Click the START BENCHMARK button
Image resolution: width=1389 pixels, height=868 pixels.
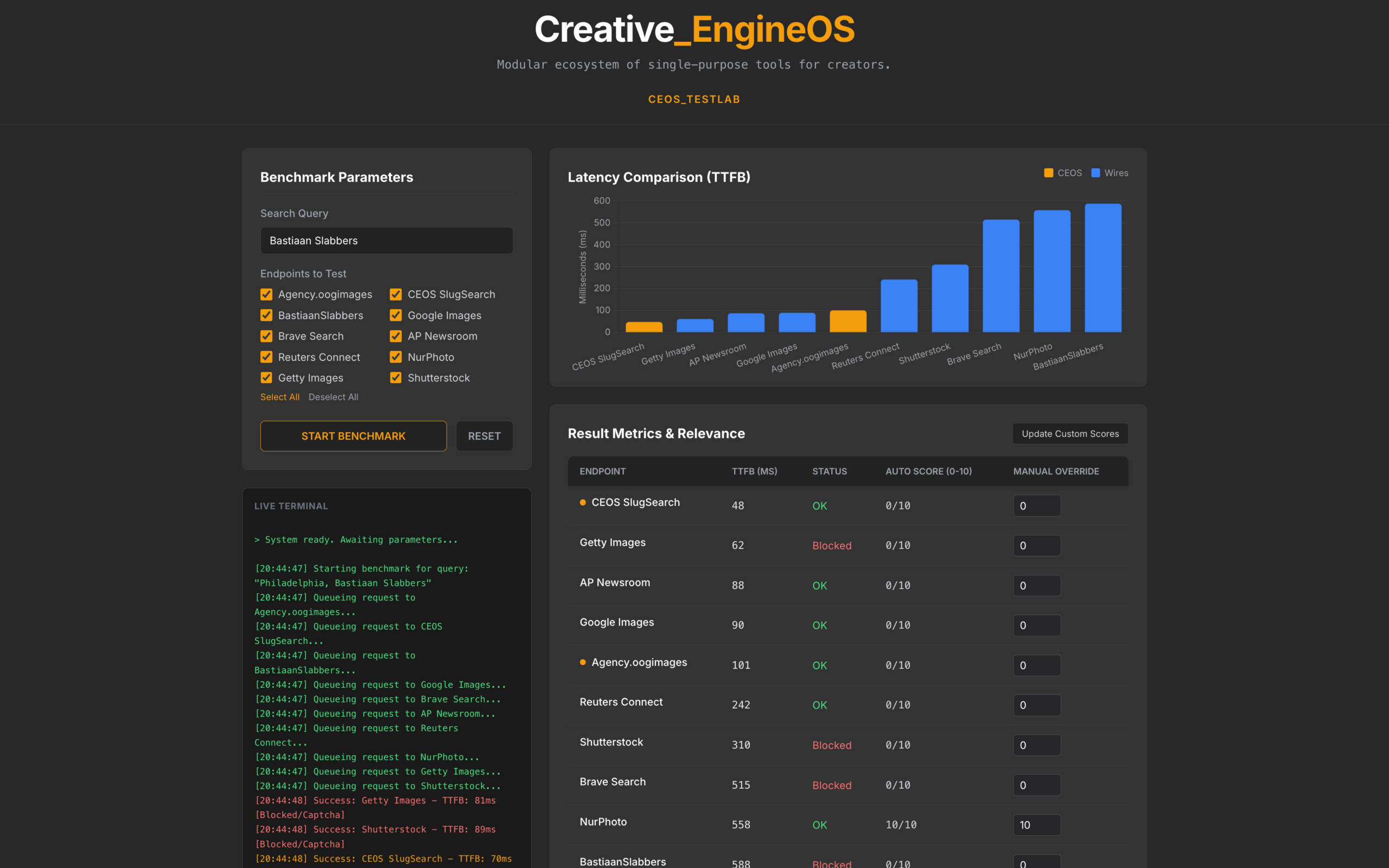[x=354, y=436]
